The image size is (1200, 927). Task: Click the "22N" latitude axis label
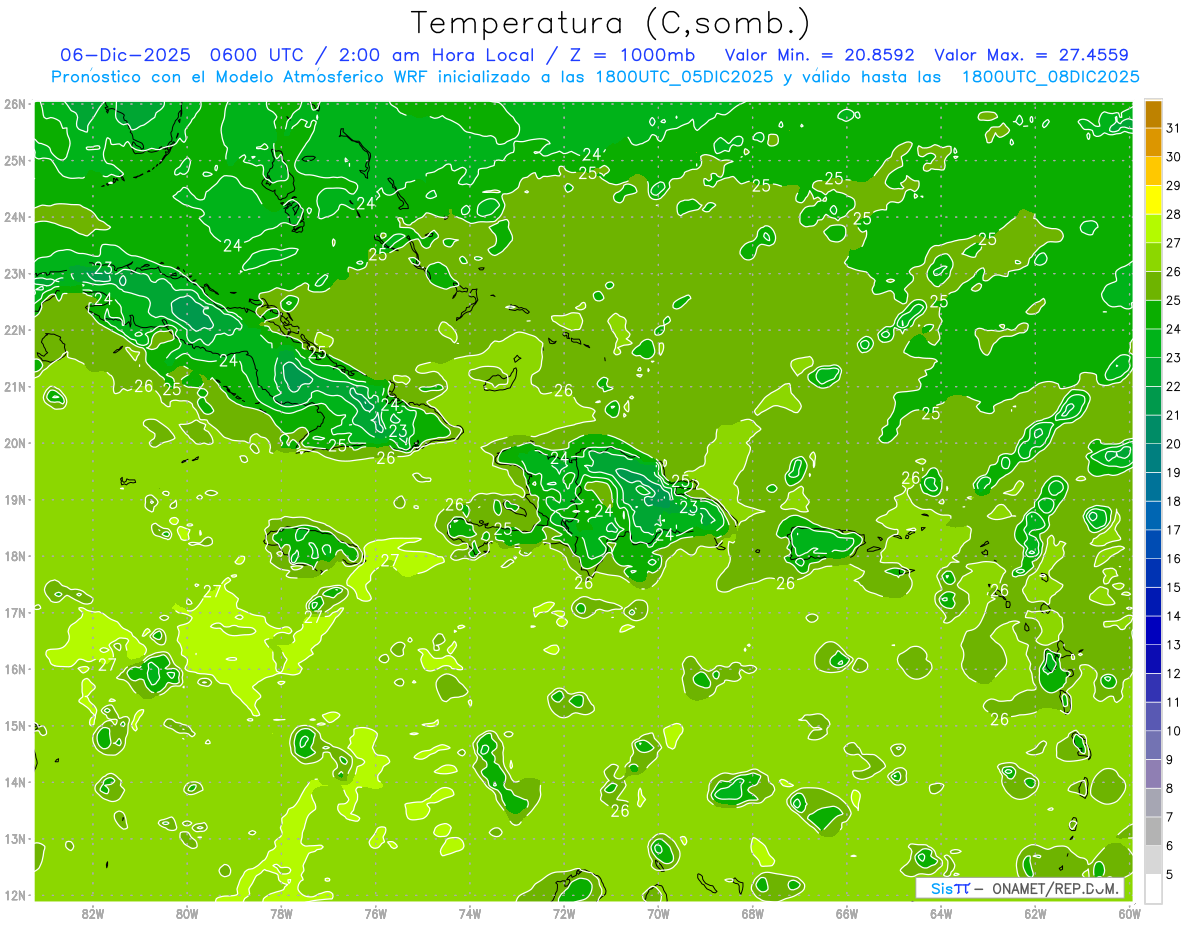click(15, 329)
